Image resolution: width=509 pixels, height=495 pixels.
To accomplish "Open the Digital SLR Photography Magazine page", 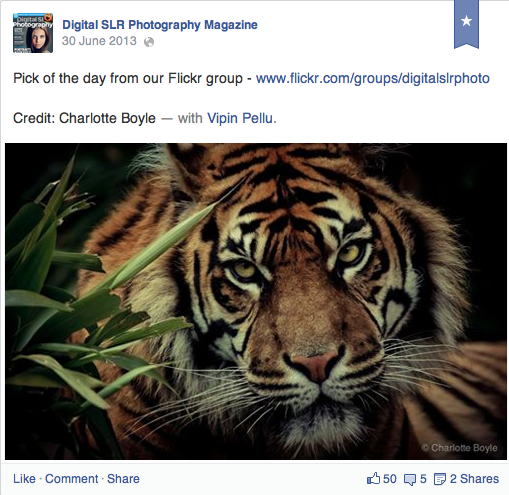I will [160, 25].
